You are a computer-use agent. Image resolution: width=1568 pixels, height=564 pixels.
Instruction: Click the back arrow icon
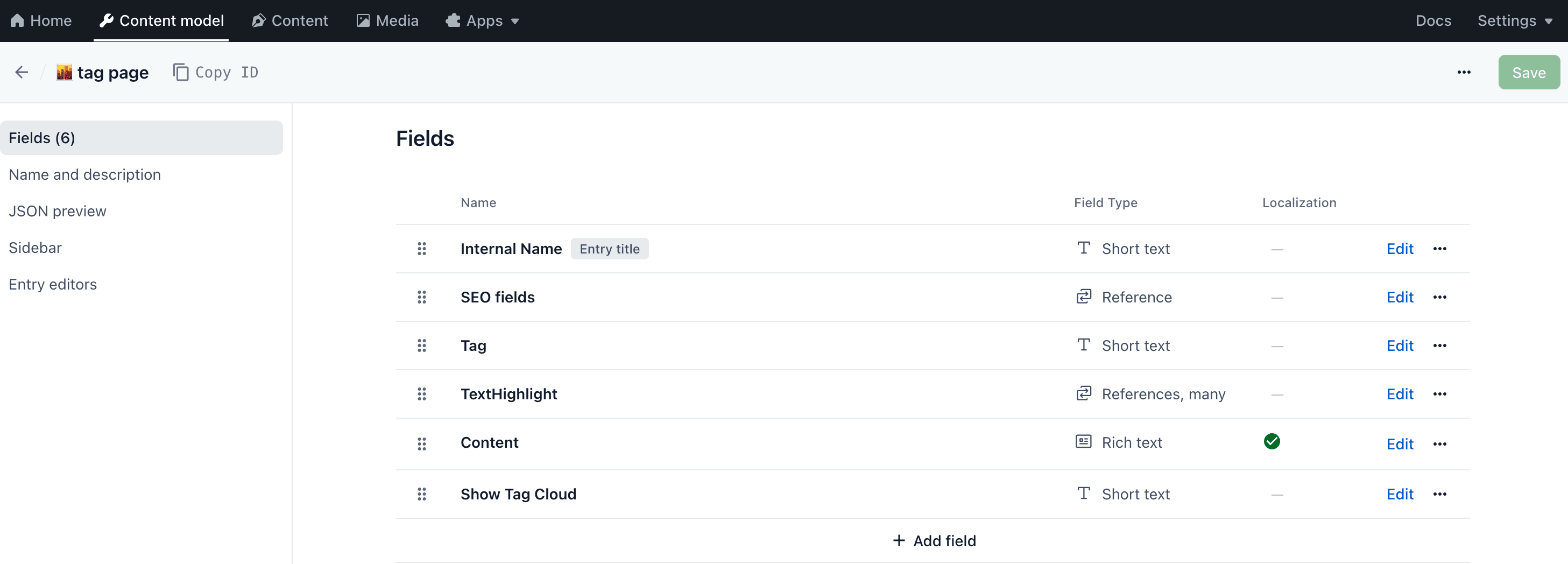tap(22, 73)
